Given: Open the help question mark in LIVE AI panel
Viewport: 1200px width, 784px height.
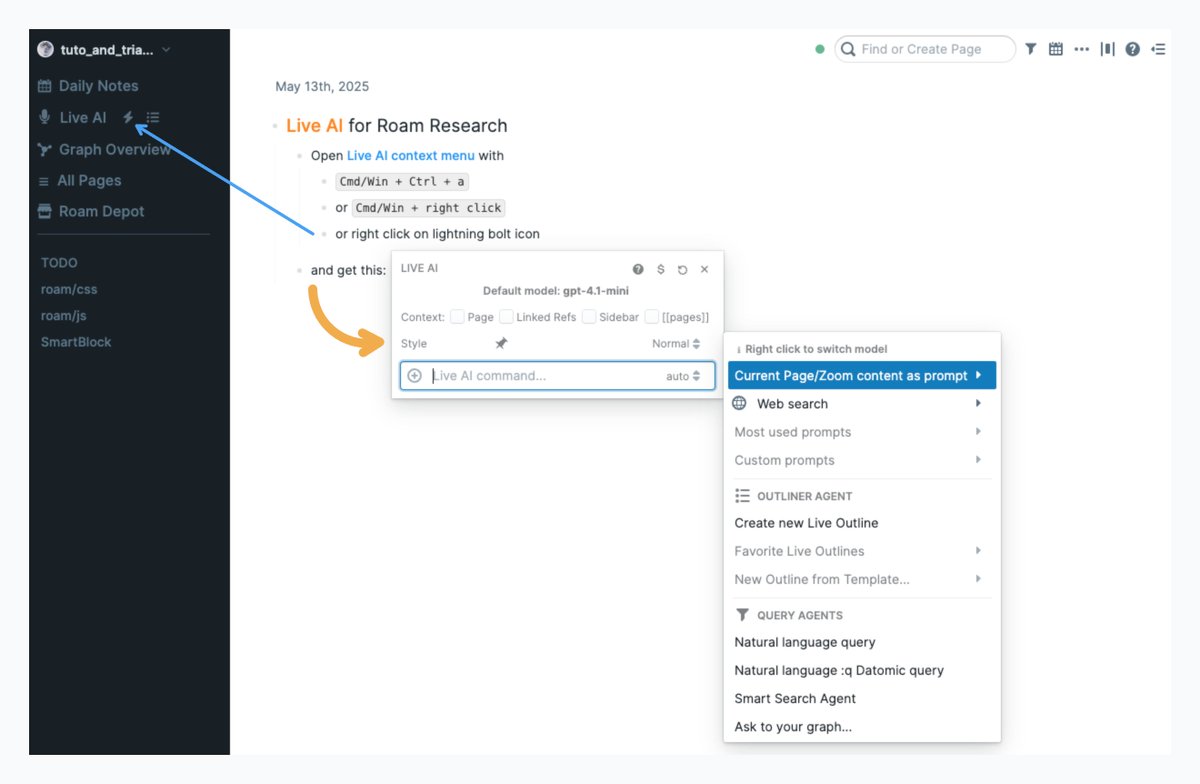Looking at the screenshot, I should (x=638, y=268).
